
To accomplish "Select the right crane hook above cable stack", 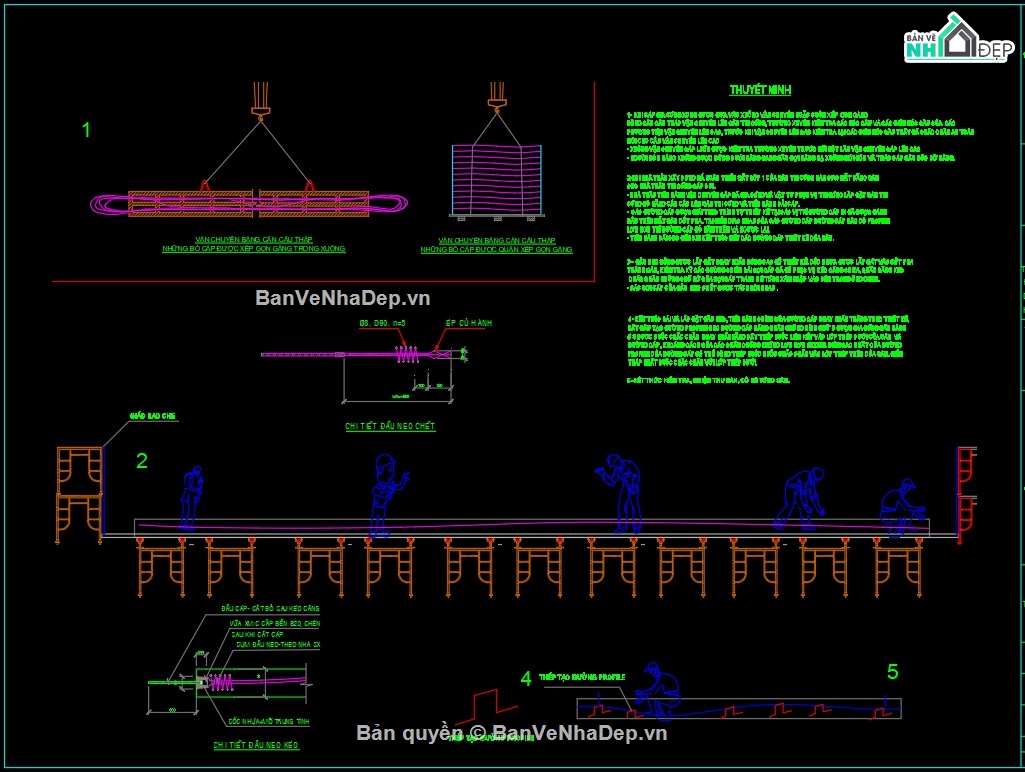I will click(x=497, y=97).
